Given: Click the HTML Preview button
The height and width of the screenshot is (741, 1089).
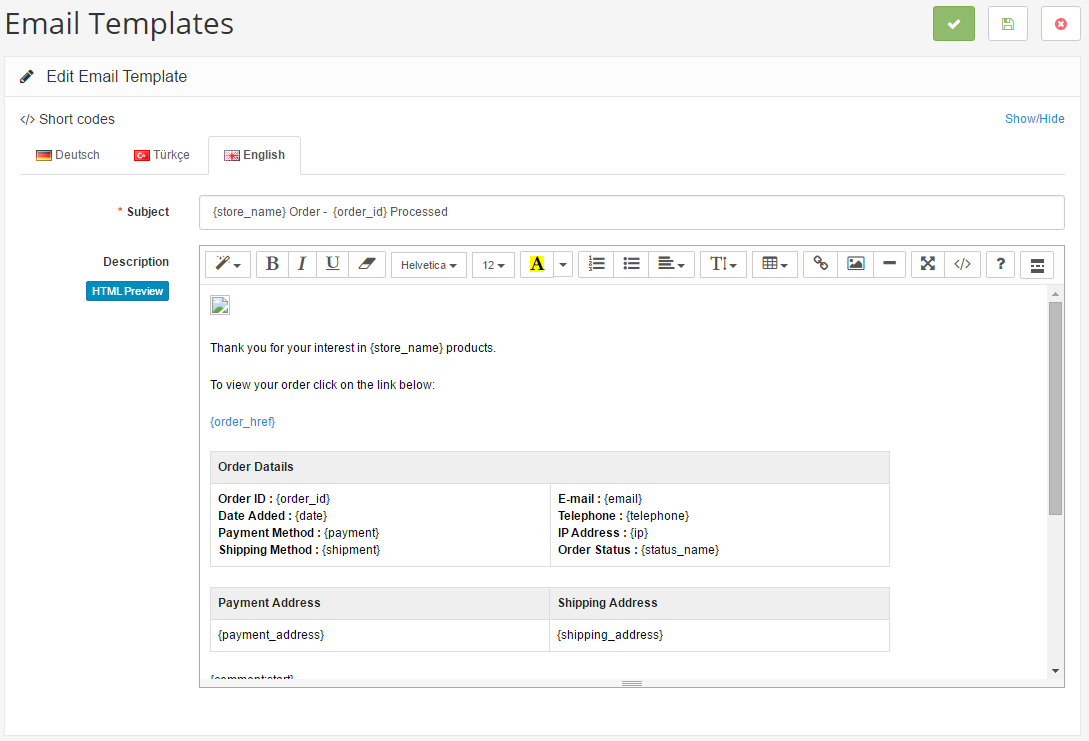Looking at the screenshot, I should [127, 291].
